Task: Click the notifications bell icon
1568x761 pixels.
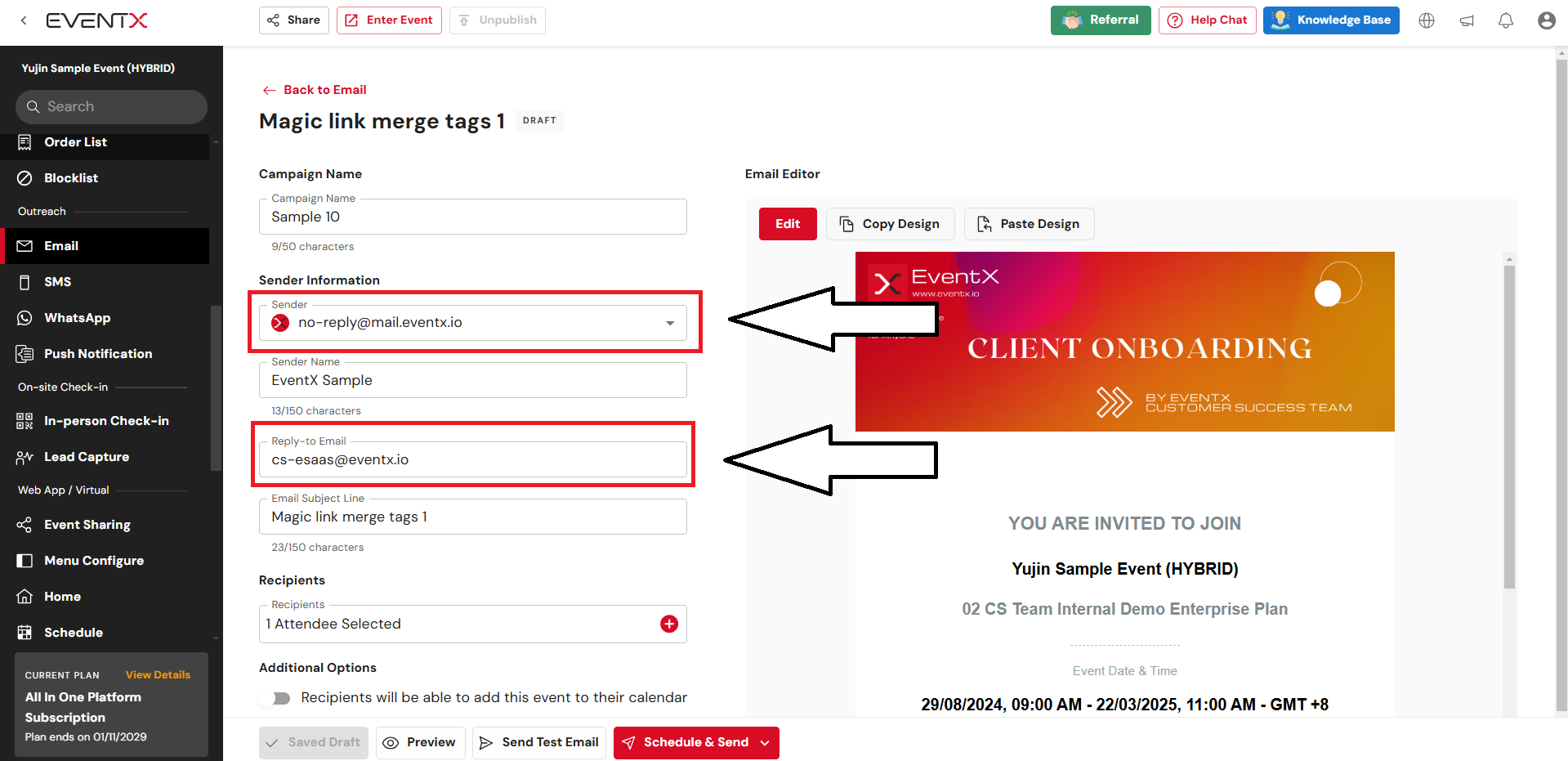Action: [x=1505, y=20]
